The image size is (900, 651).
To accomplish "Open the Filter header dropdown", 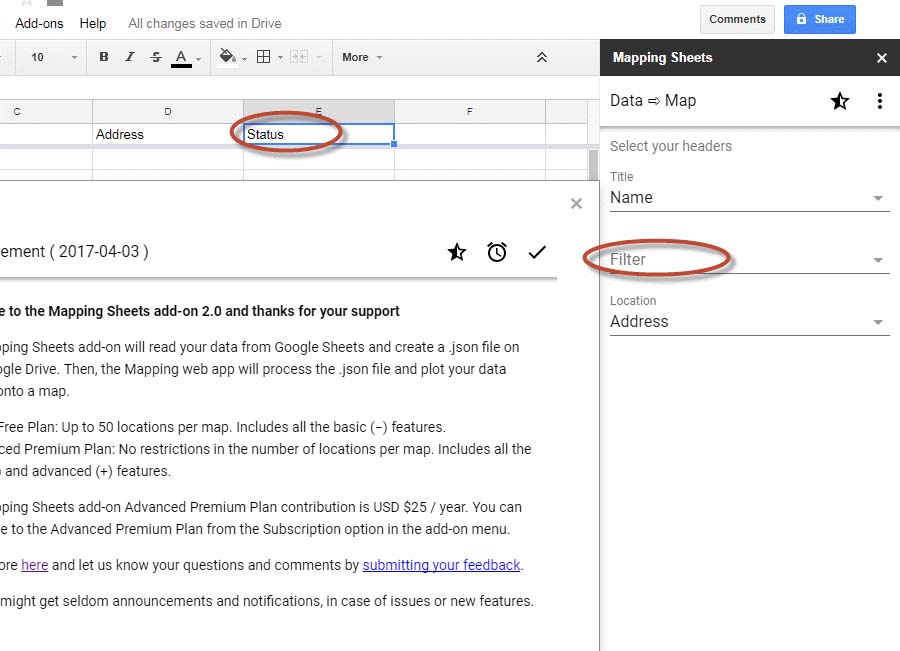I will pyautogui.click(x=749, y=259).
